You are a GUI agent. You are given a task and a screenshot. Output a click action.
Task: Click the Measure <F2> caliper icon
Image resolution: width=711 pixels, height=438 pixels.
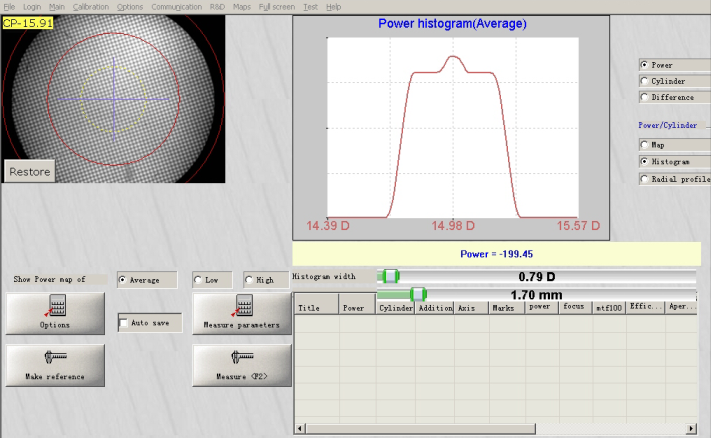tap(242, 358)
